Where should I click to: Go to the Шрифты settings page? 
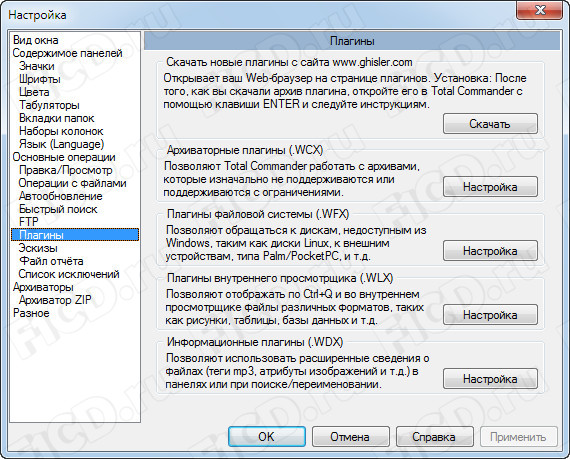click(40, 79)
